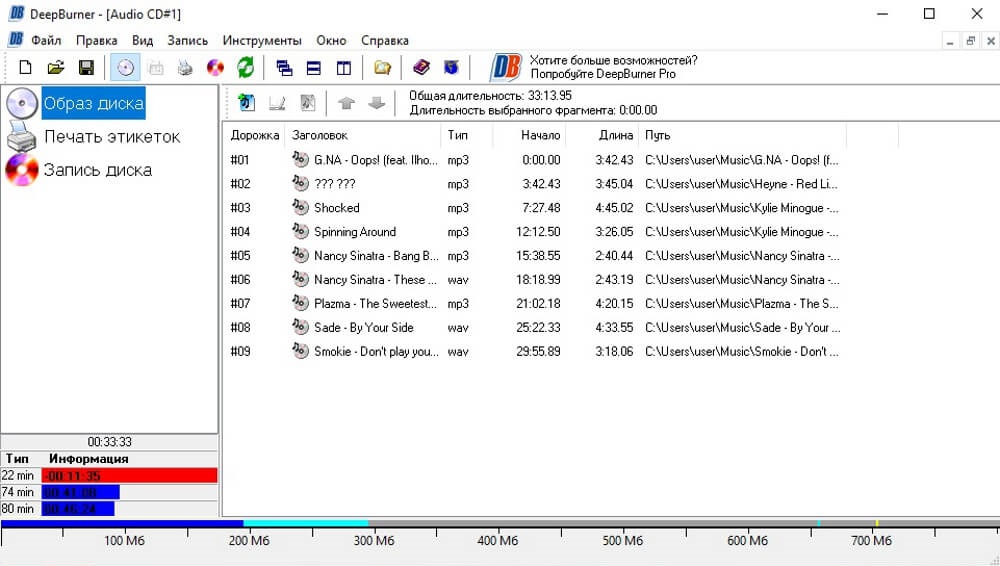Sort by the Путь column header
This screenshot has width=1000, height=566.
pyautogui.click(x=742, y=135)
